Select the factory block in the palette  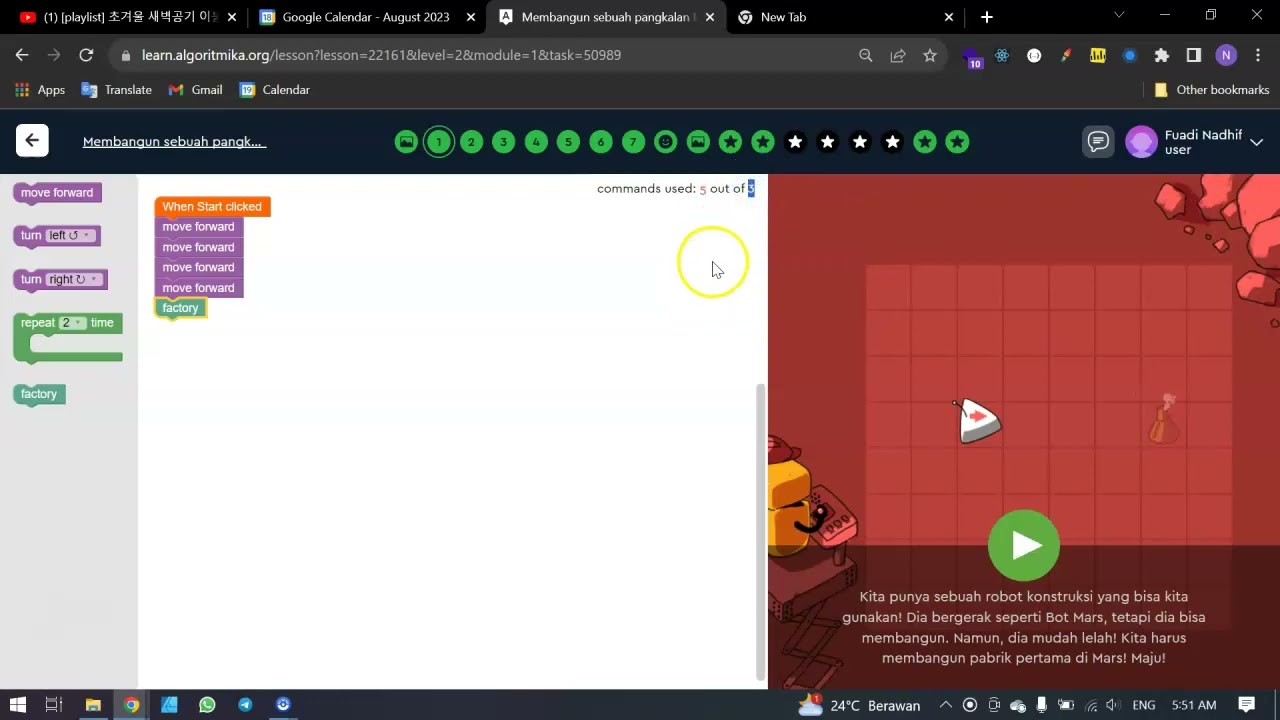pos(39,394)
